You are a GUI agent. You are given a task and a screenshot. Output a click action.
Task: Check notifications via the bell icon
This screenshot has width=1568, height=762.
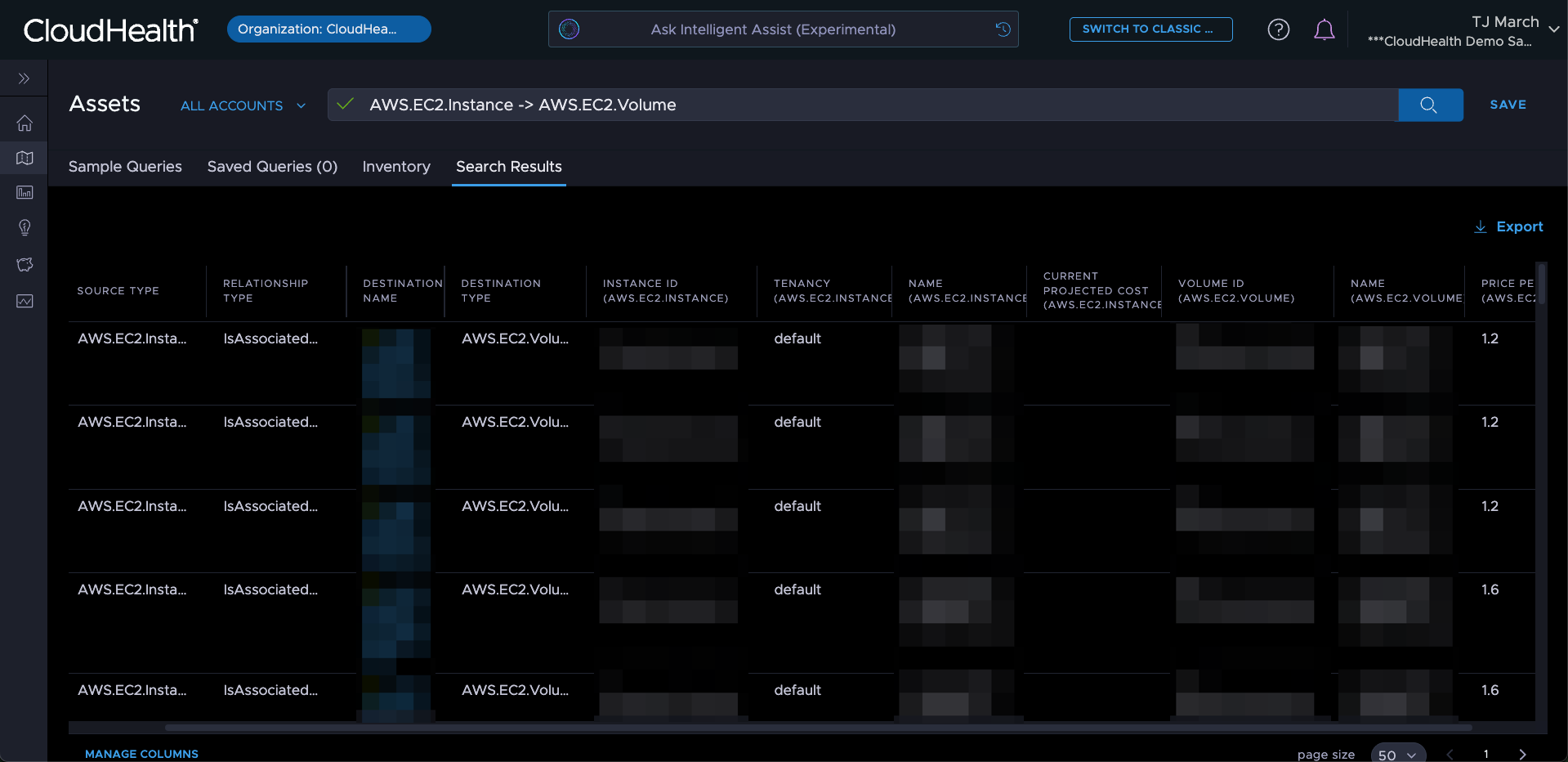[x=1324, y=29]
